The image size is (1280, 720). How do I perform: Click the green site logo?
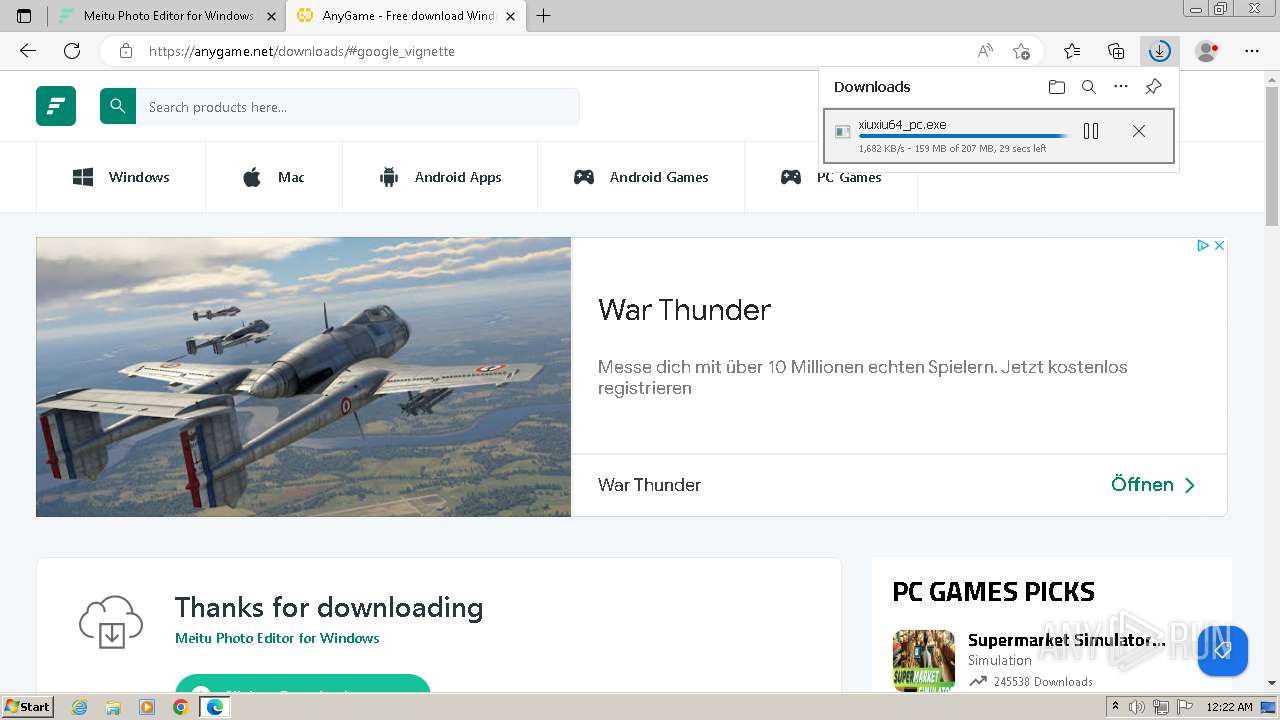pyautogui.click(x=56, y=106)
